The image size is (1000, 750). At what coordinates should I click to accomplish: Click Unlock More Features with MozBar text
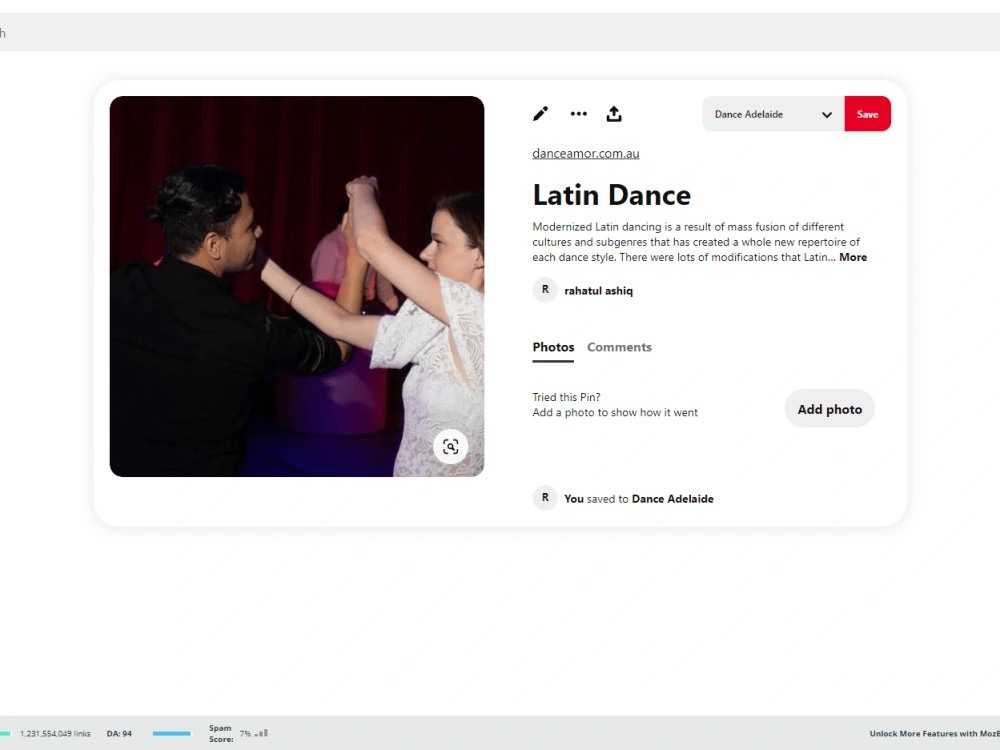click(934, 734)
